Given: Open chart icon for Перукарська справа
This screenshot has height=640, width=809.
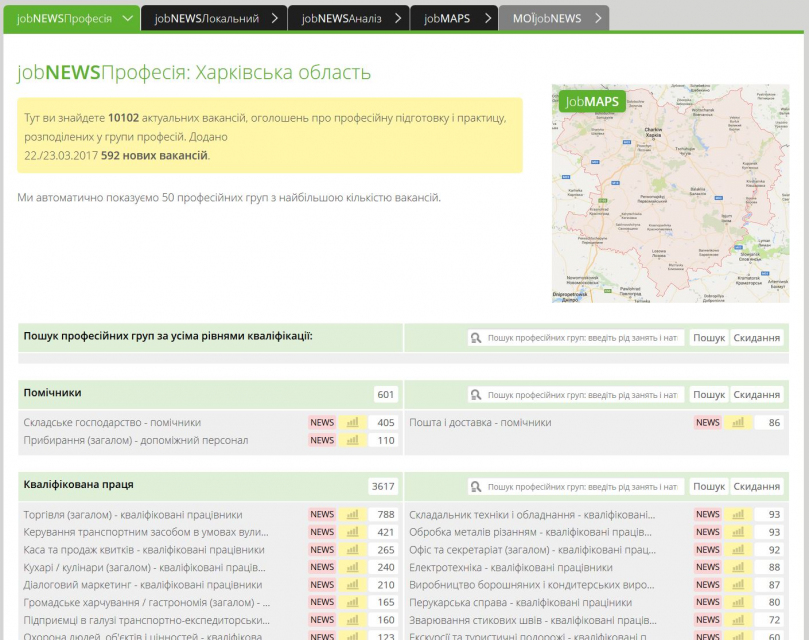Looking at the screenshot, I should point(738,602).
